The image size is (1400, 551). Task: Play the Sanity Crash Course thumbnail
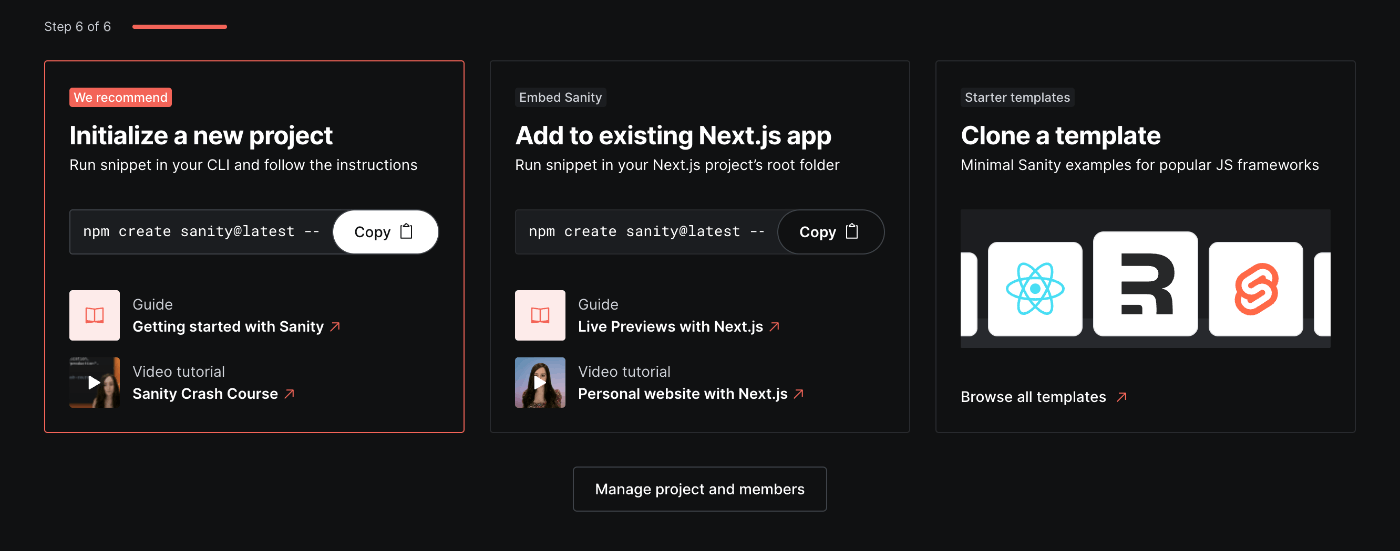95,382
